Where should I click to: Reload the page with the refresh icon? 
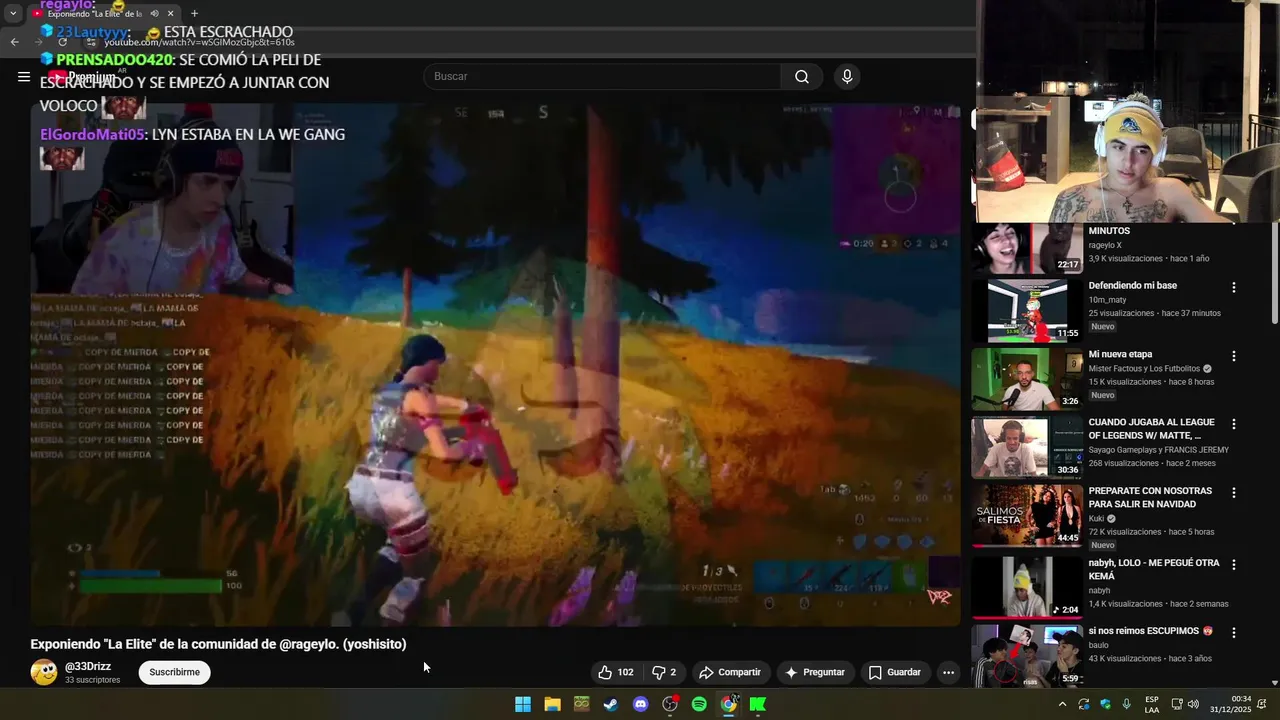coord(63,42)
